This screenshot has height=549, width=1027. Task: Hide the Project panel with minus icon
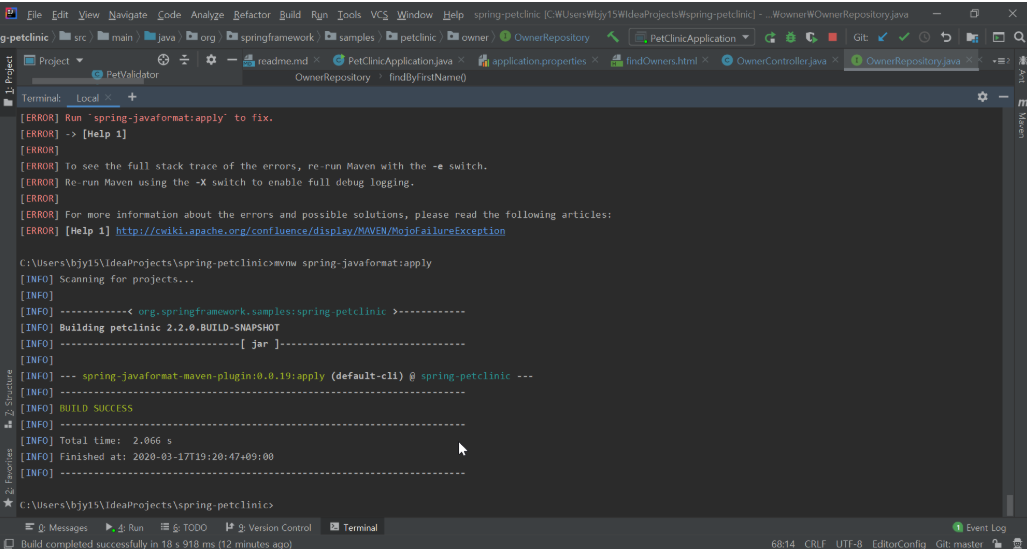coord(231,60)
